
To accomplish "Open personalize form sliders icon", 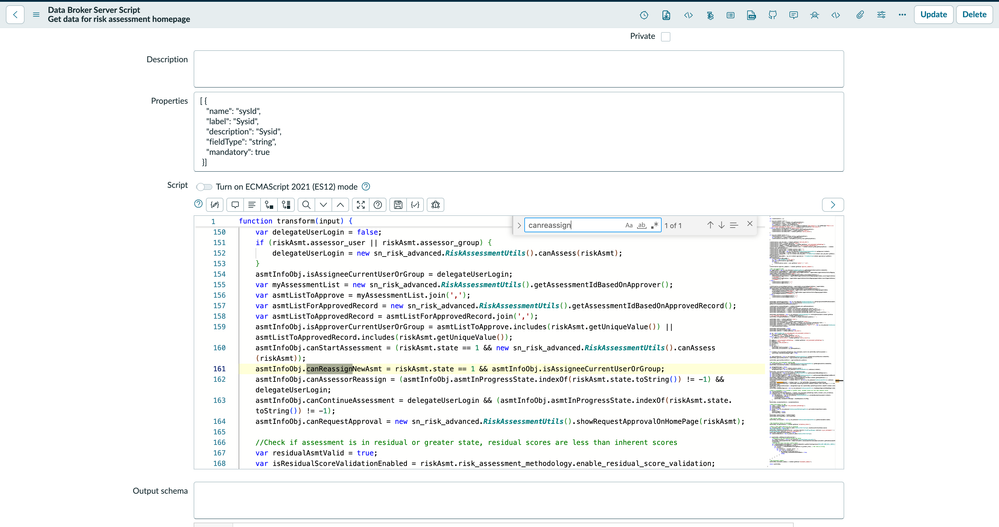I will coord(881,15).
